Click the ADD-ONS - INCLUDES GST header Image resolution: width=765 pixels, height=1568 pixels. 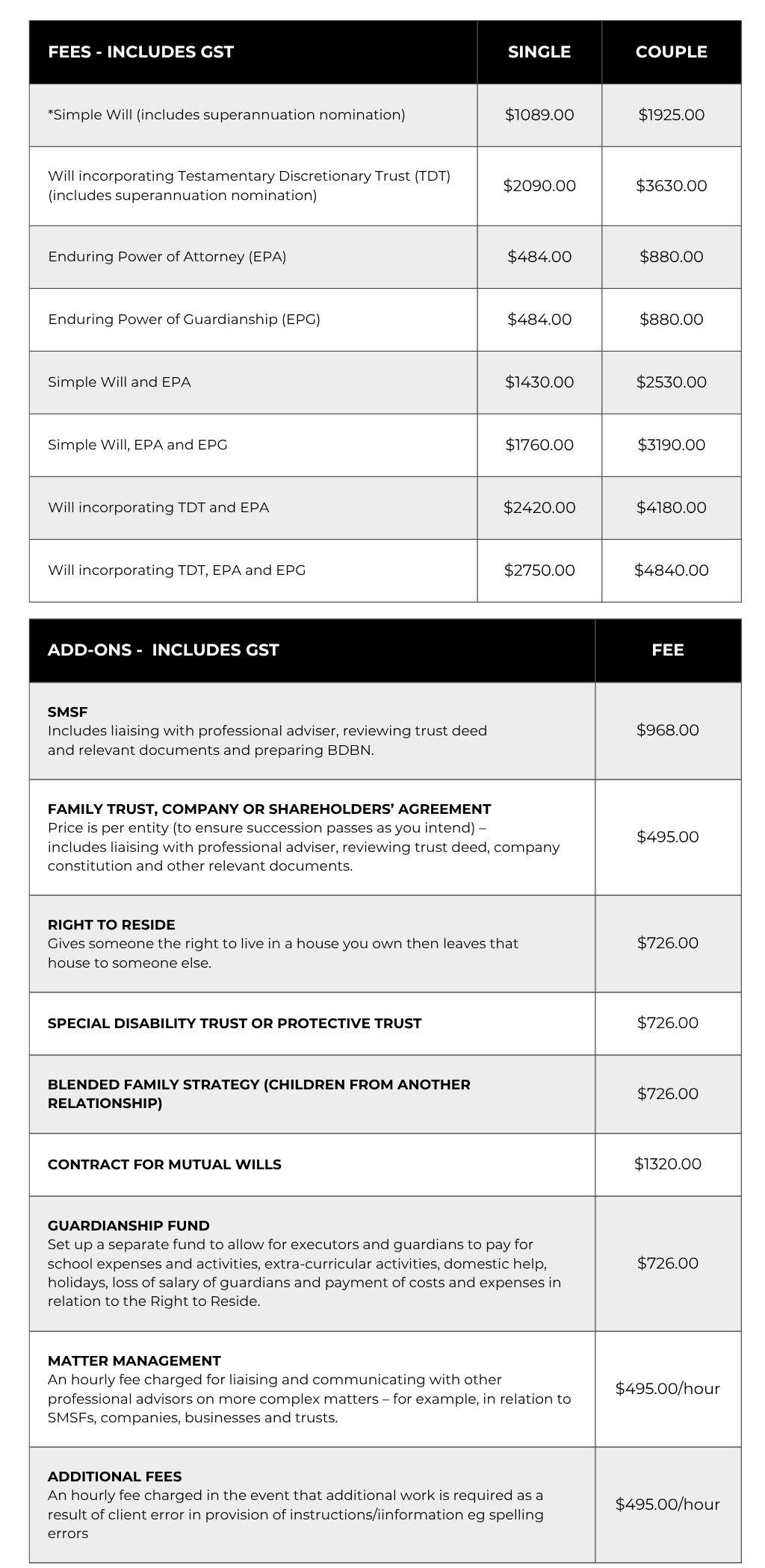(x=163, y=650)
